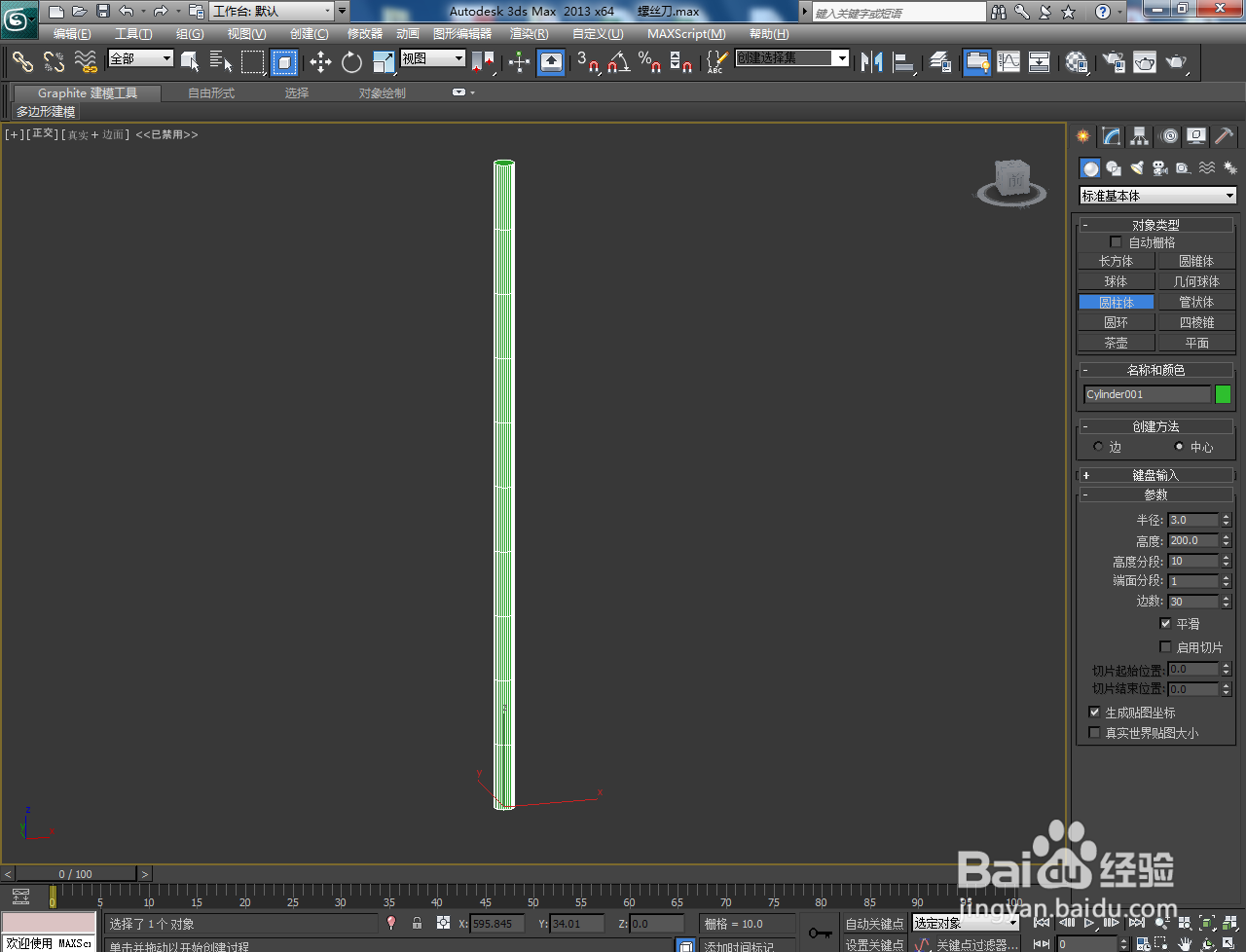
Task: Click the 茶壶 teapot primitive button
Action: click(1116, 343)
